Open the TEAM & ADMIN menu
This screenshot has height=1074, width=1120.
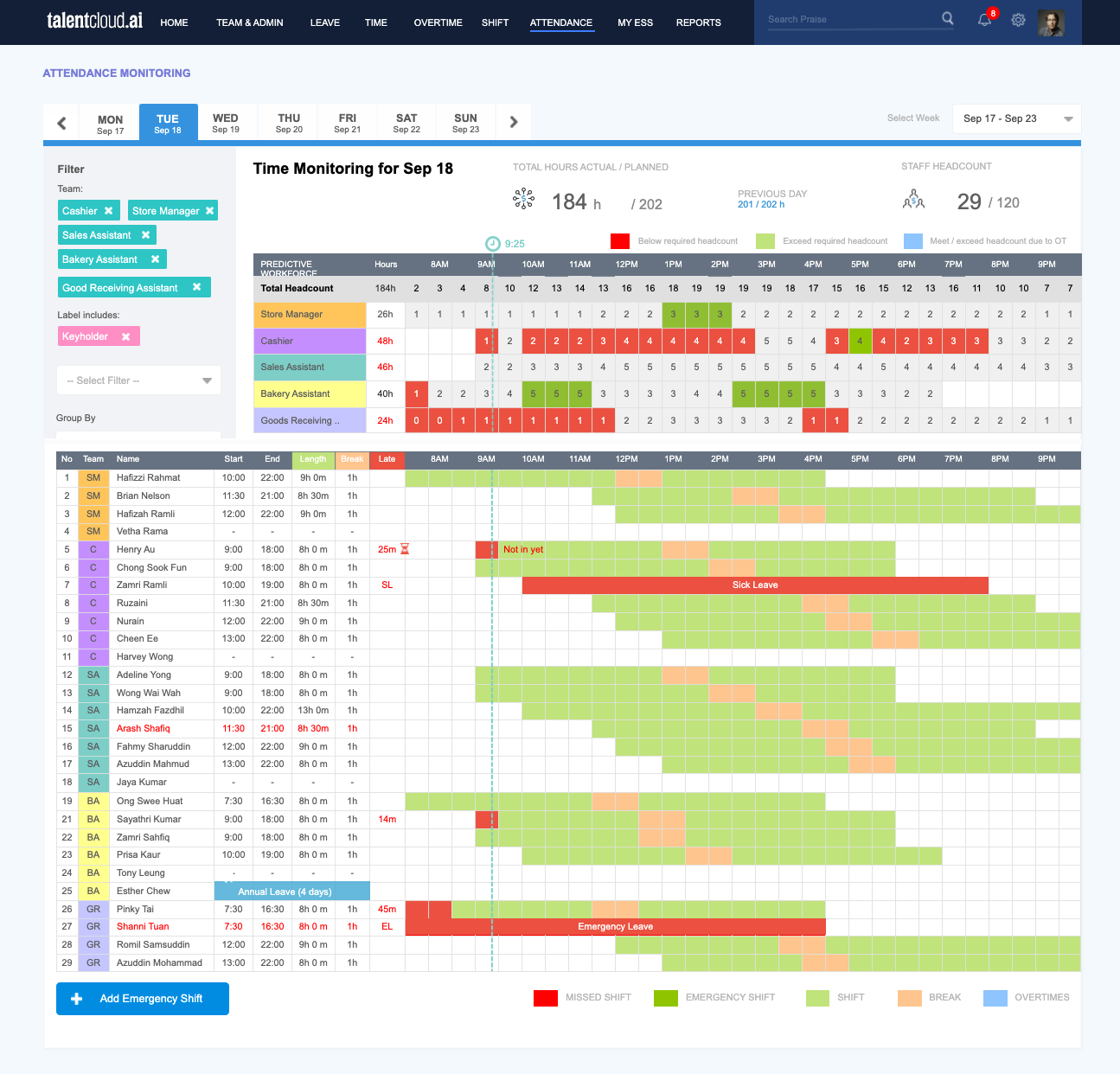point(250,22)
